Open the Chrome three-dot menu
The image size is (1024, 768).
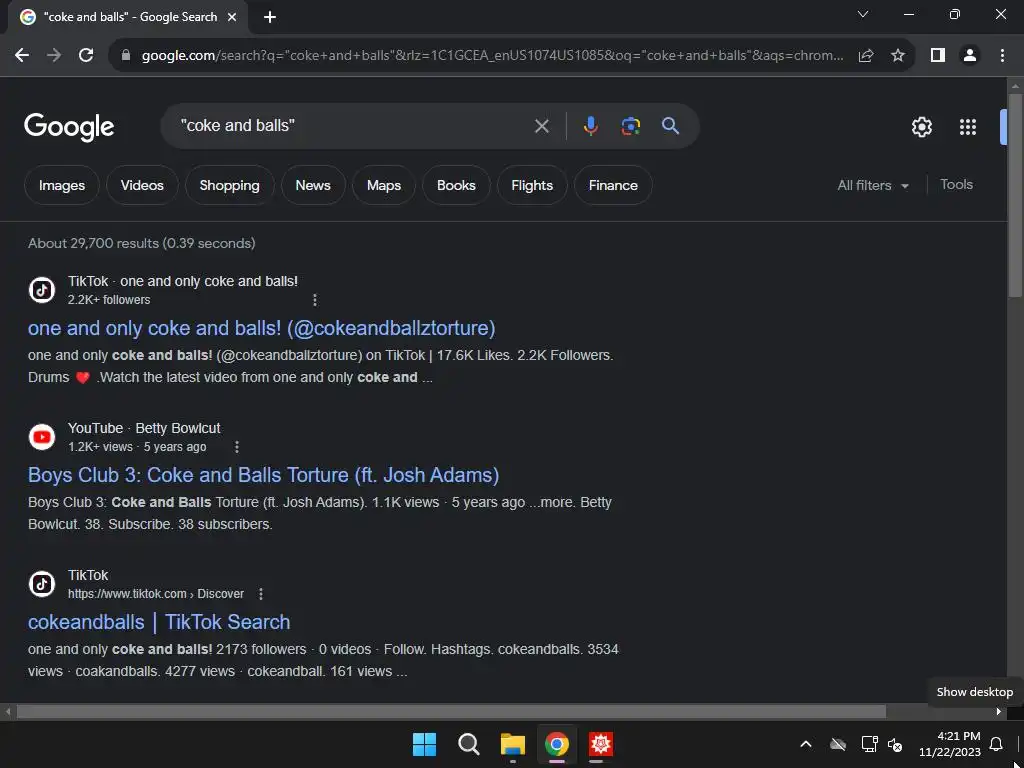point(1002,56)
